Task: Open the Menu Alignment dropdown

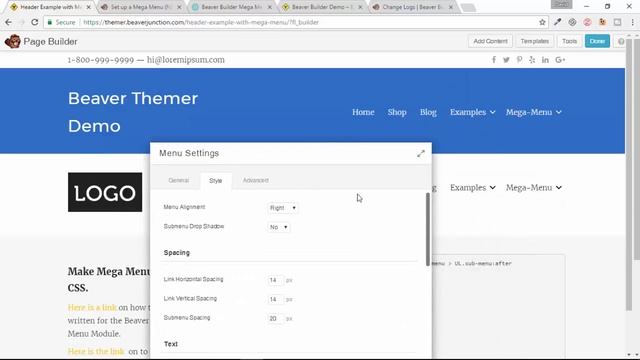Action: tap(282, 208)
